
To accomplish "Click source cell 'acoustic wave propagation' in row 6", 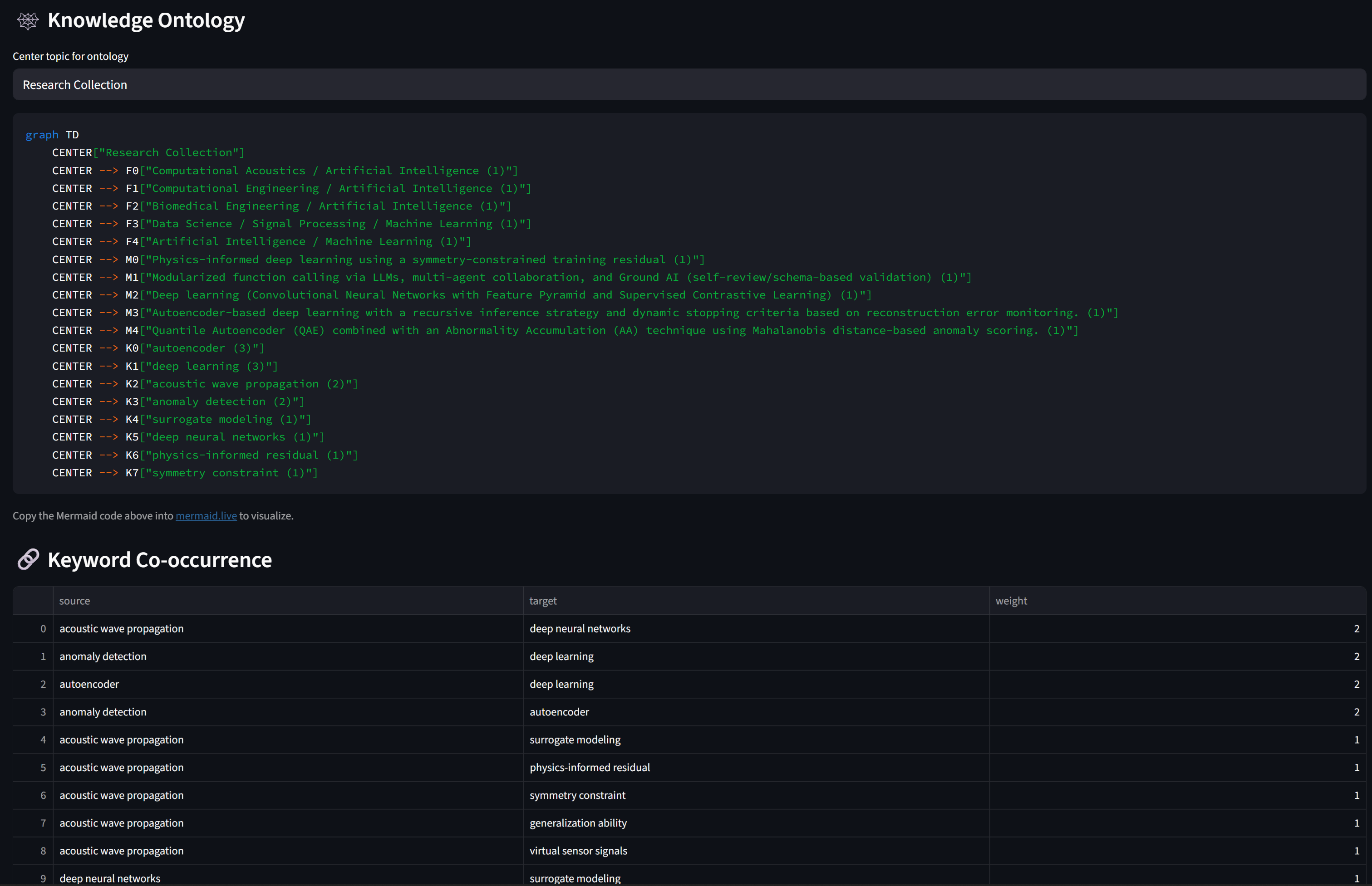I will (288, 795).
